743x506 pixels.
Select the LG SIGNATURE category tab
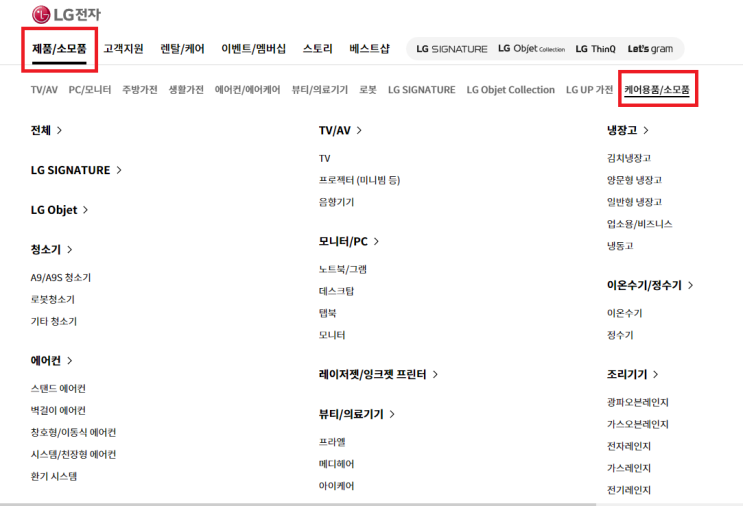click(x=422, y=90)
